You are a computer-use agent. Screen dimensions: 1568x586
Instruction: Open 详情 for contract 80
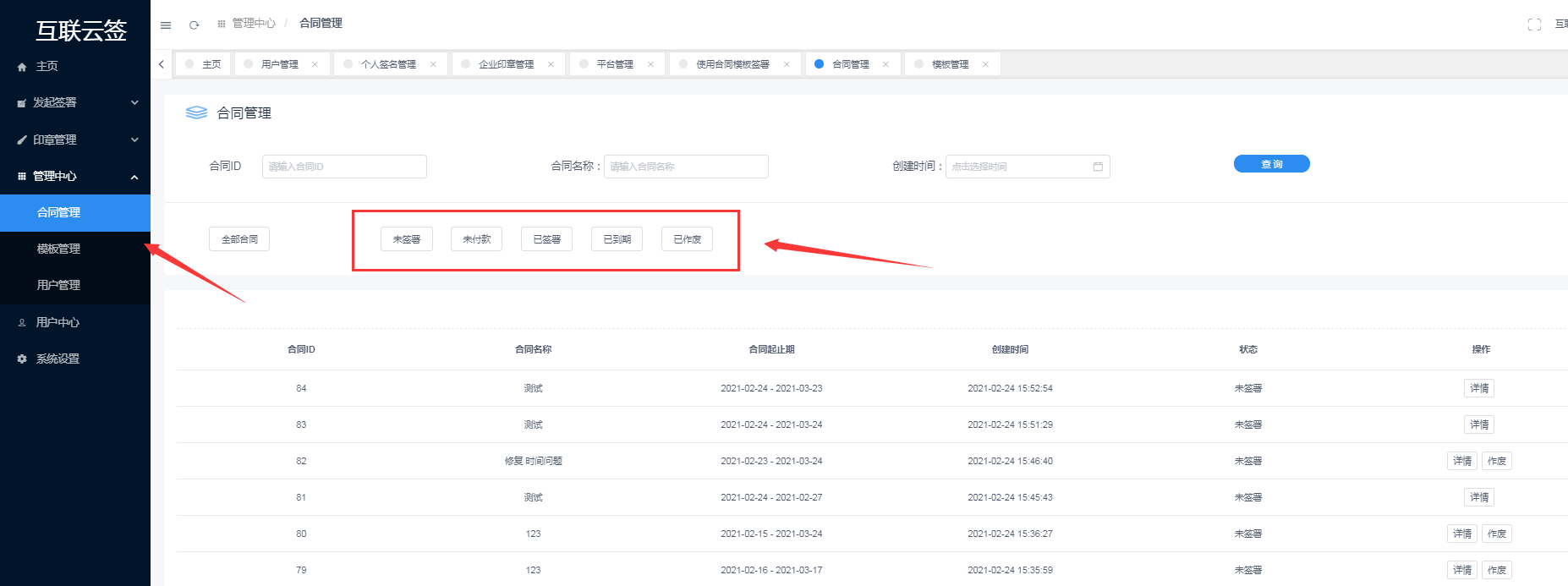coord(1462,534)
